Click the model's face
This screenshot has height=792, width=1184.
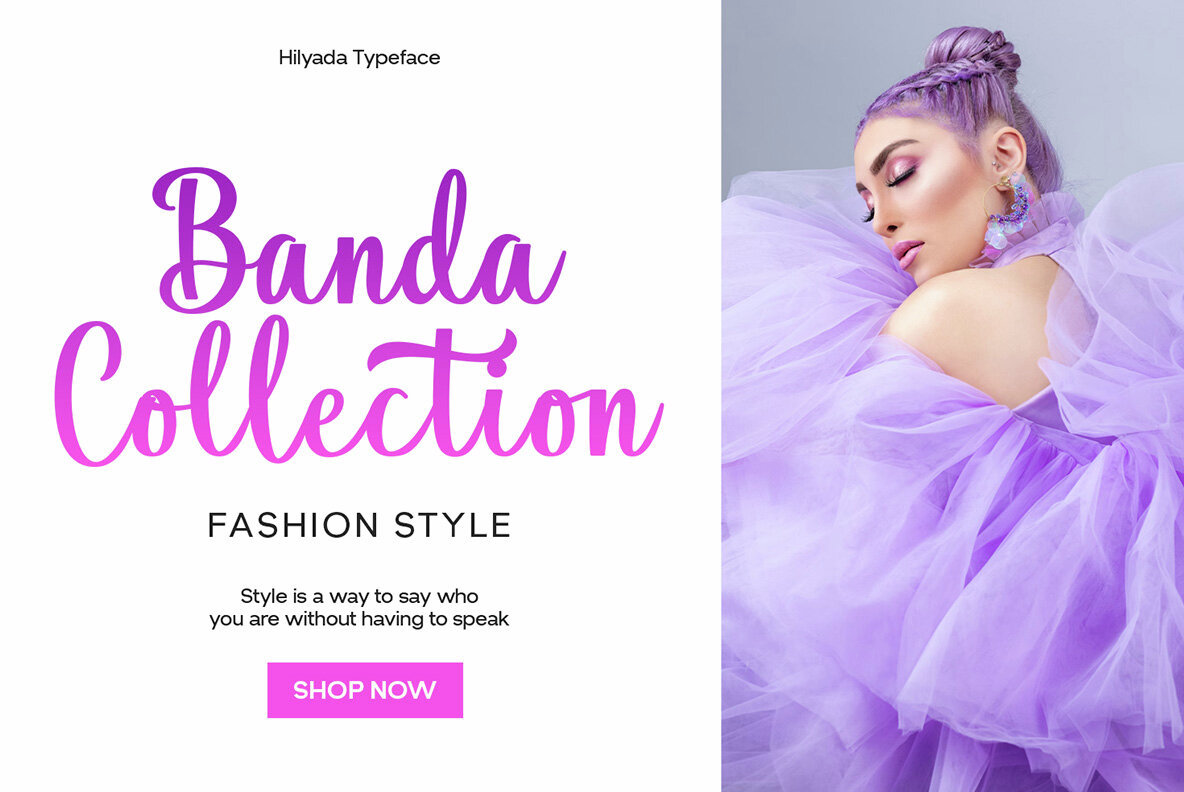click(x=917, y=200)
